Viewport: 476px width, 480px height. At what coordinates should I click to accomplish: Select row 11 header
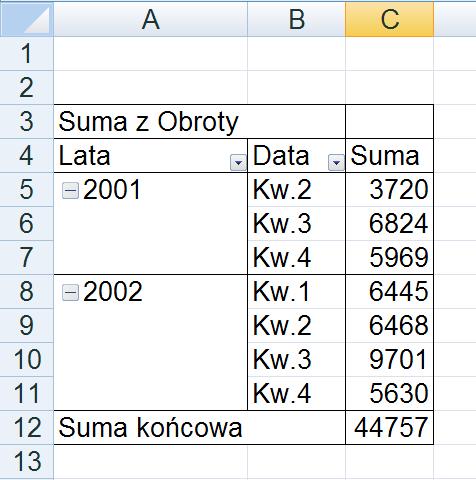pos(27,393)
